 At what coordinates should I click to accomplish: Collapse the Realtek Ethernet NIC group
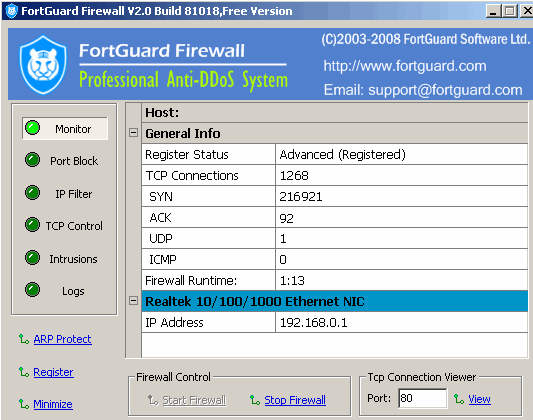tap(134, 300)
